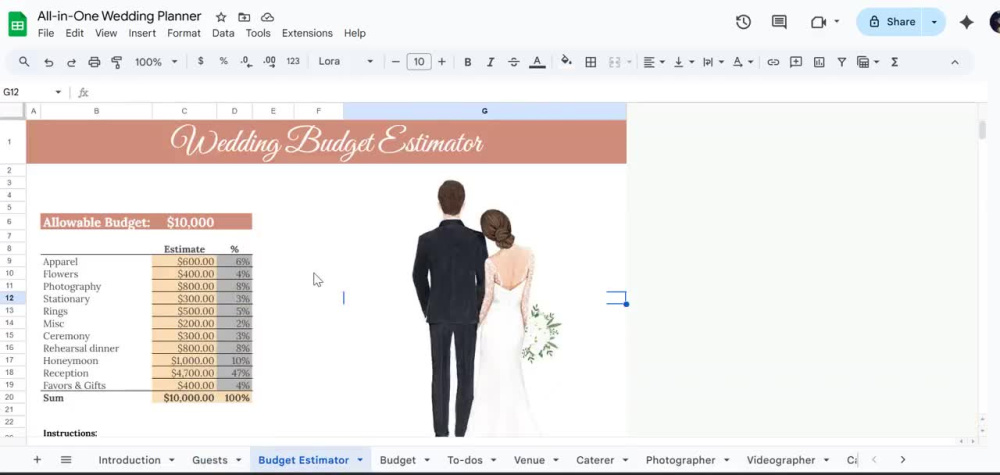Format selection as percent
This screenshot has width=1000, height=475.
tap(223, 61)
